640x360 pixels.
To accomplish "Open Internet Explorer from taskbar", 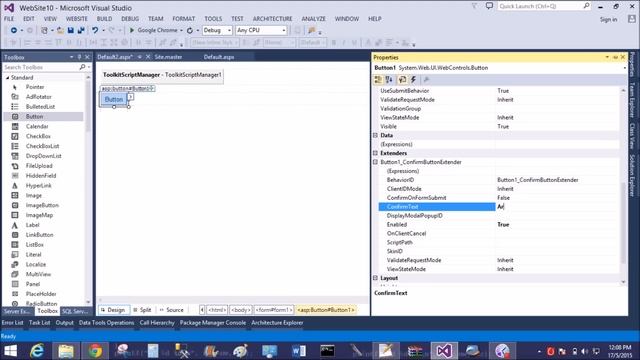I will [x=37, y=351].
